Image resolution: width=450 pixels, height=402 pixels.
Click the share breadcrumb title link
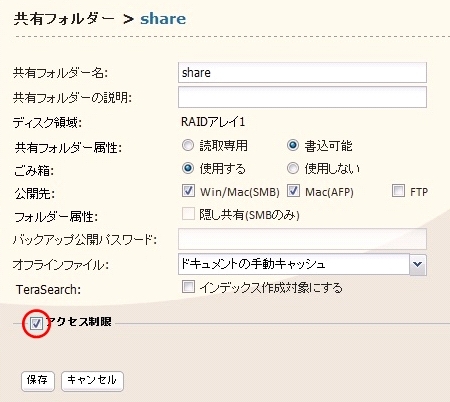coord(163,19)
